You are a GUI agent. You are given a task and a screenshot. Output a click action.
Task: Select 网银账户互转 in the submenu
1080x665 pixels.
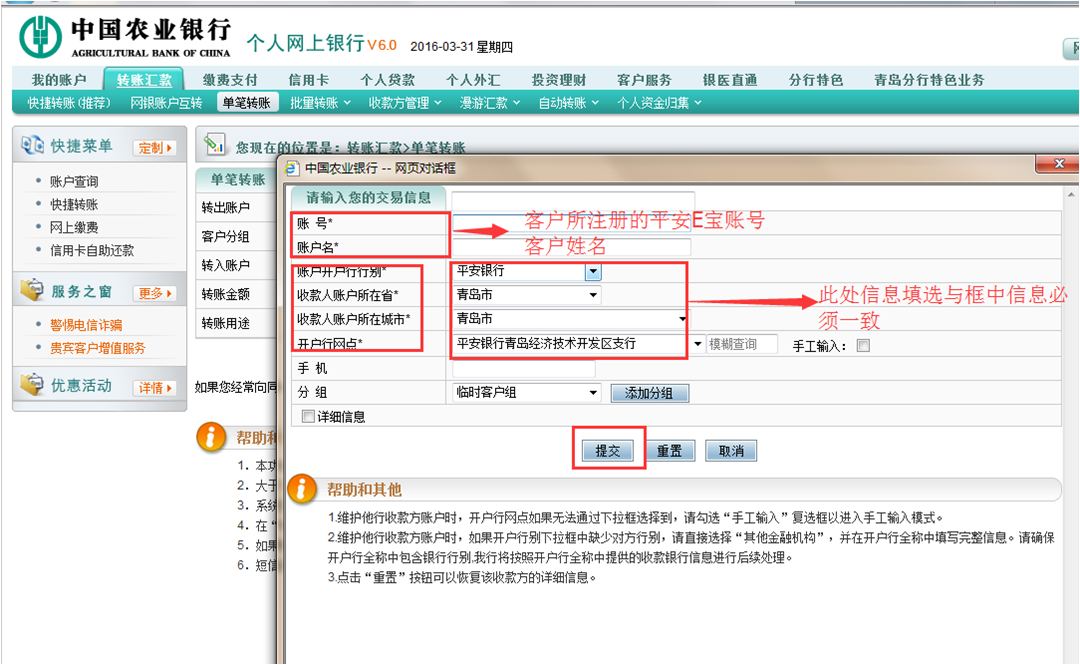[166, 103]
